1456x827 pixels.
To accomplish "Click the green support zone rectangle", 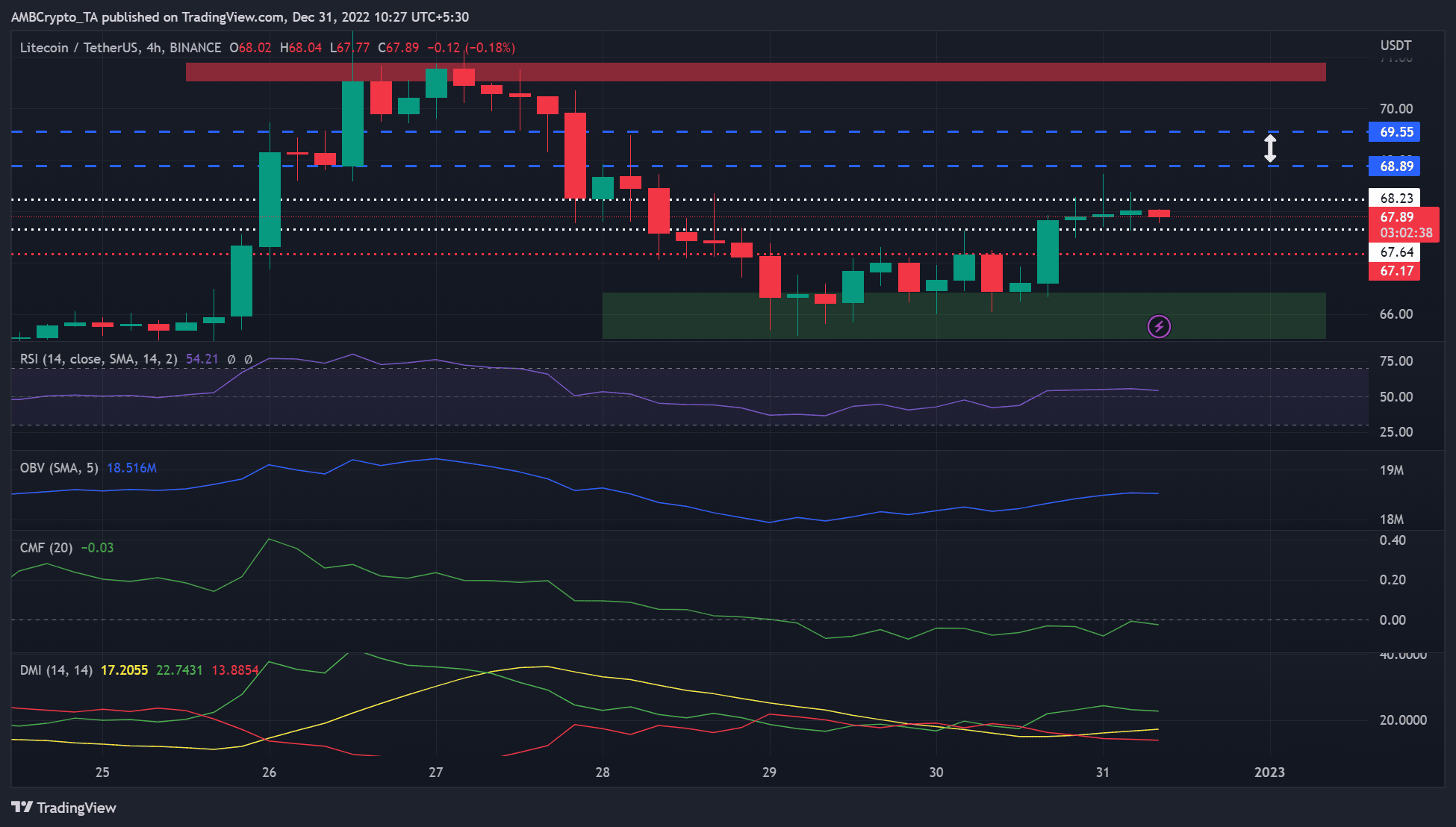I will (964, 315).
